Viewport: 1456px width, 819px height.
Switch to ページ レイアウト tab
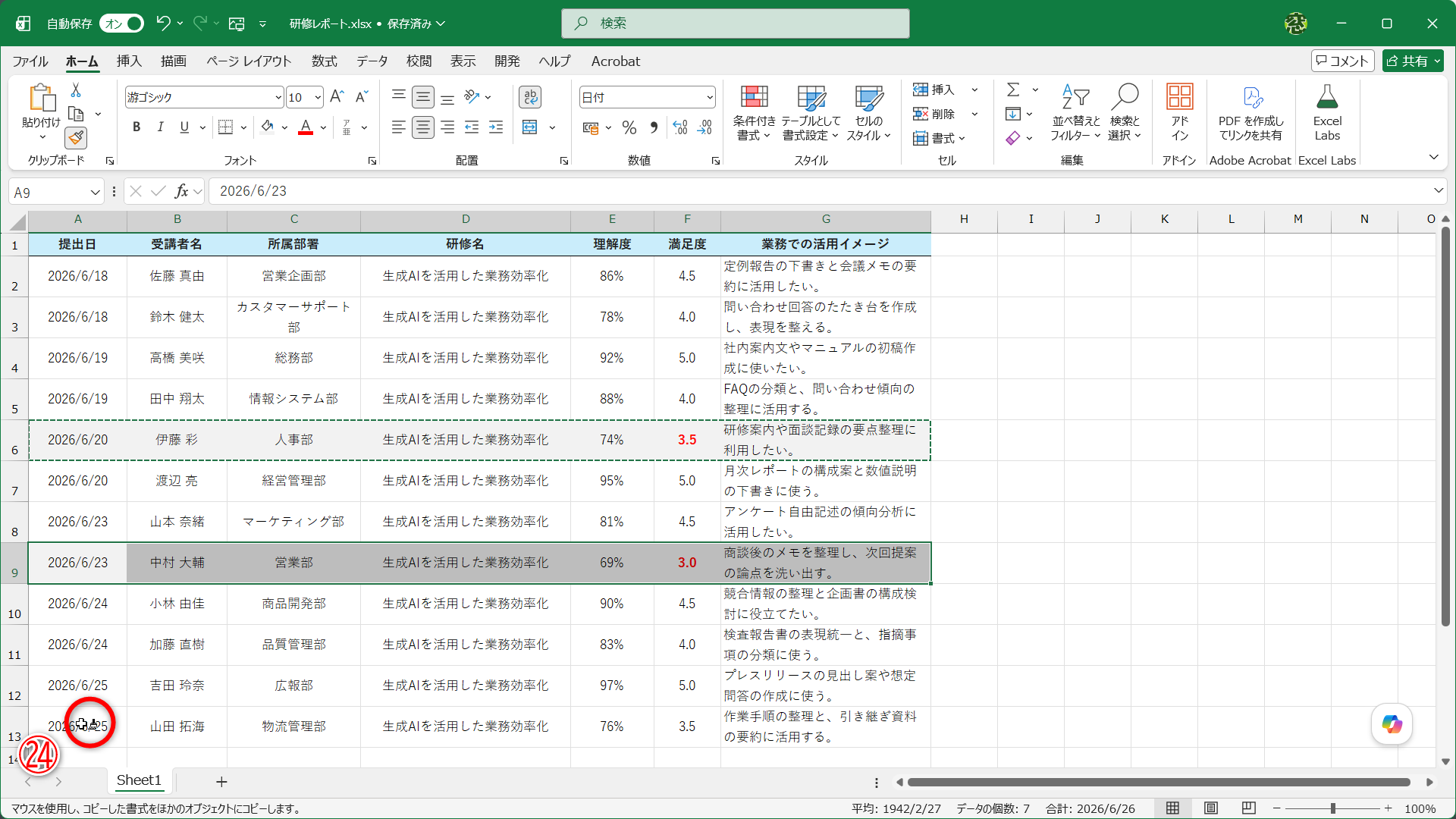tap(249, 61)
